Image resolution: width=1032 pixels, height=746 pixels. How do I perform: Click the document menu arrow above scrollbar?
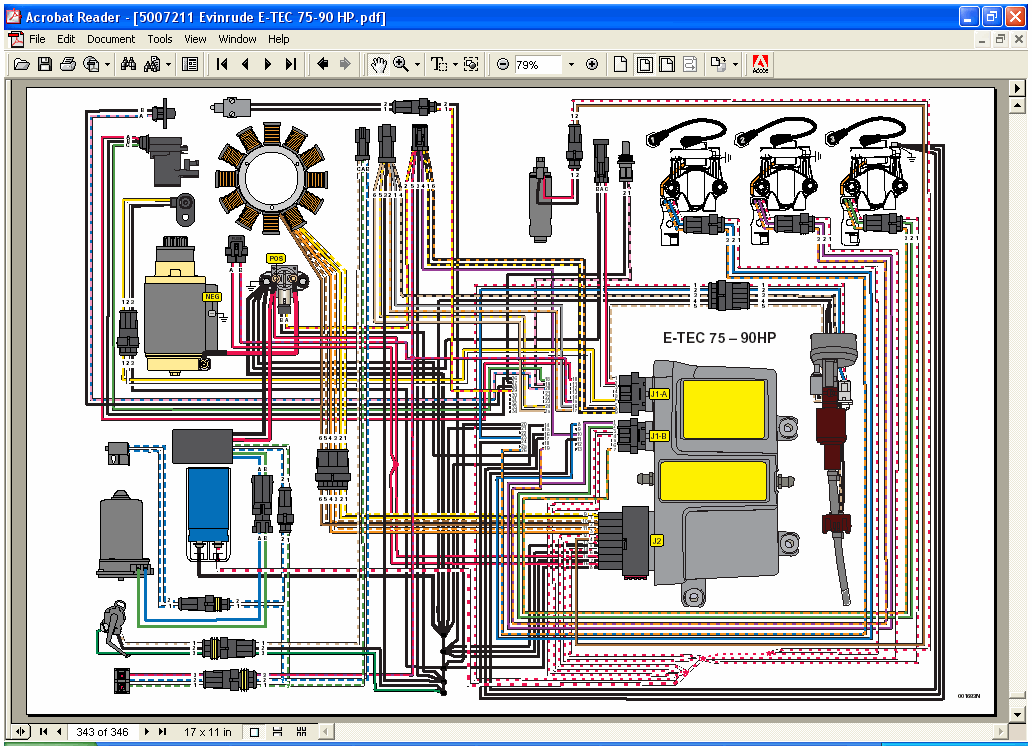(x=1017, y=88)
